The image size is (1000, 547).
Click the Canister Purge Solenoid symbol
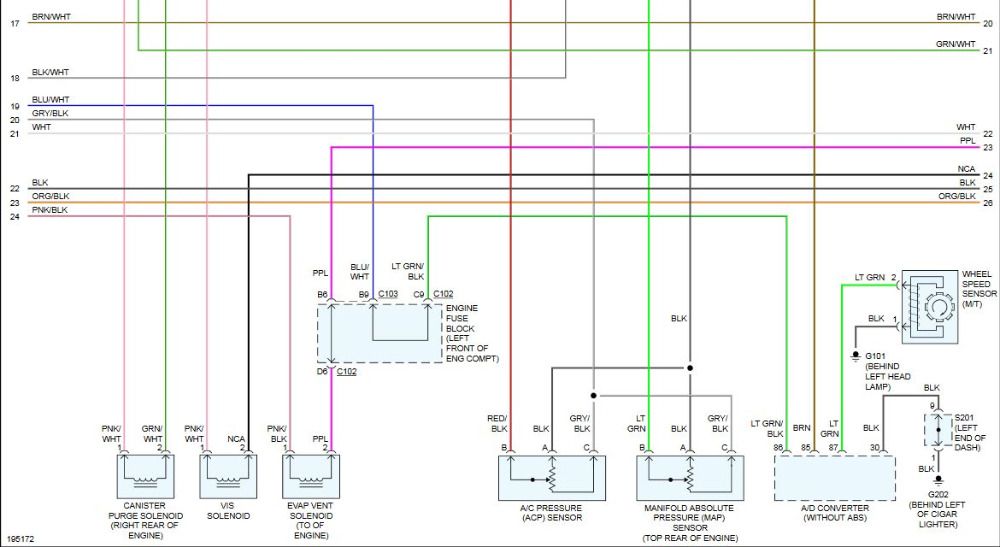145,476
